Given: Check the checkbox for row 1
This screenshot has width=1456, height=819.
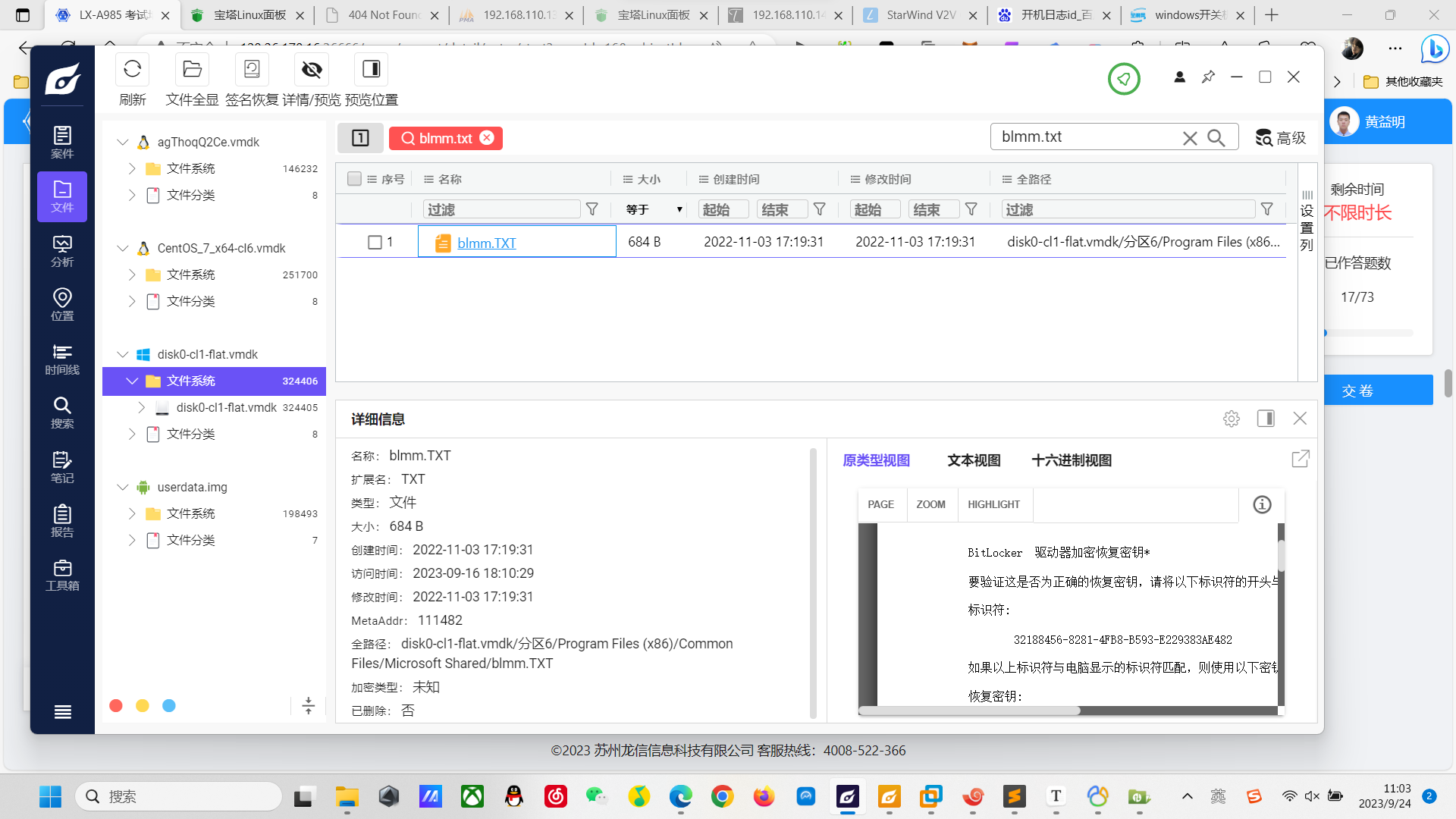Looking at the screenshot, I should [375, 242].
